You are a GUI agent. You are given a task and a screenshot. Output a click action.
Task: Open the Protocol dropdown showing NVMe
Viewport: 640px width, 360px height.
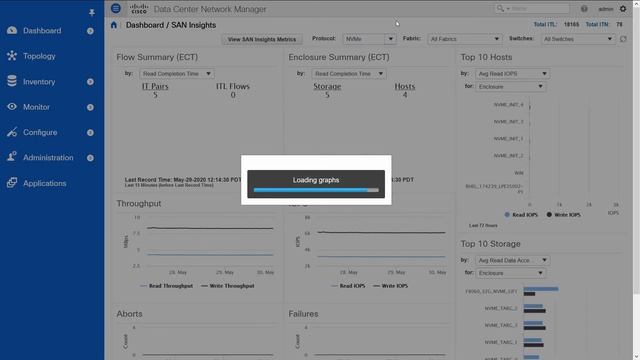pos(369,39)
